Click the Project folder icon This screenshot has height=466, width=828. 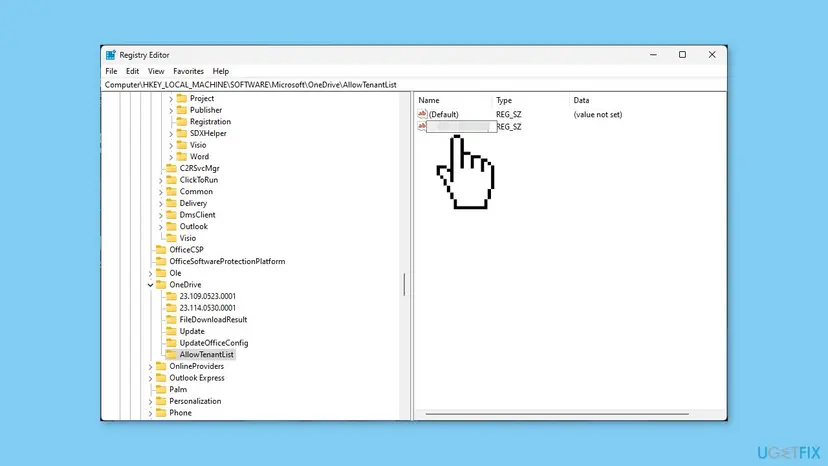tap(182, 98)
